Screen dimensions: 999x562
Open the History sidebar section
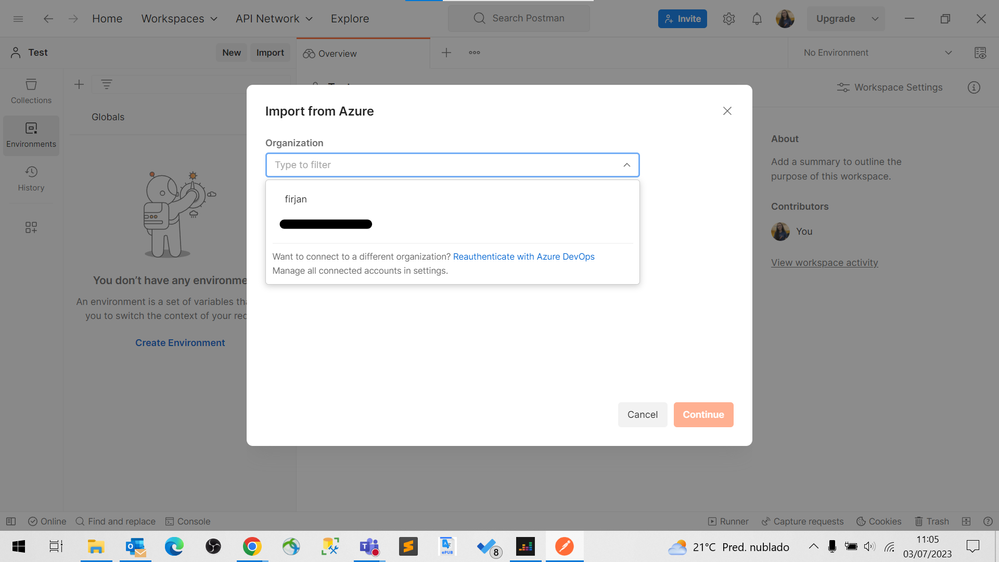click(x=31, y=178)
